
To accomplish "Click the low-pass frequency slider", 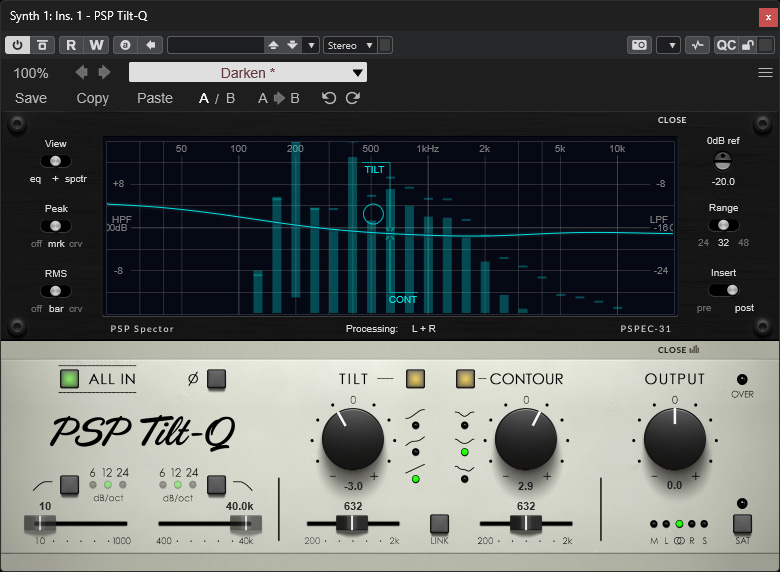I will pos(210,523).
